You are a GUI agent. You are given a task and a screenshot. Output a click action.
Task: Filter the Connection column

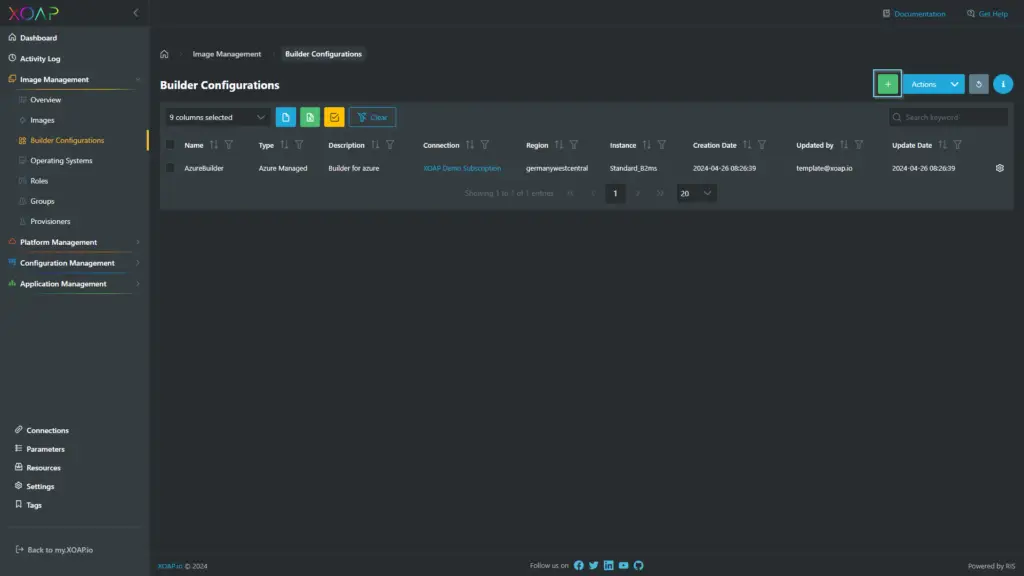[485, 145]
